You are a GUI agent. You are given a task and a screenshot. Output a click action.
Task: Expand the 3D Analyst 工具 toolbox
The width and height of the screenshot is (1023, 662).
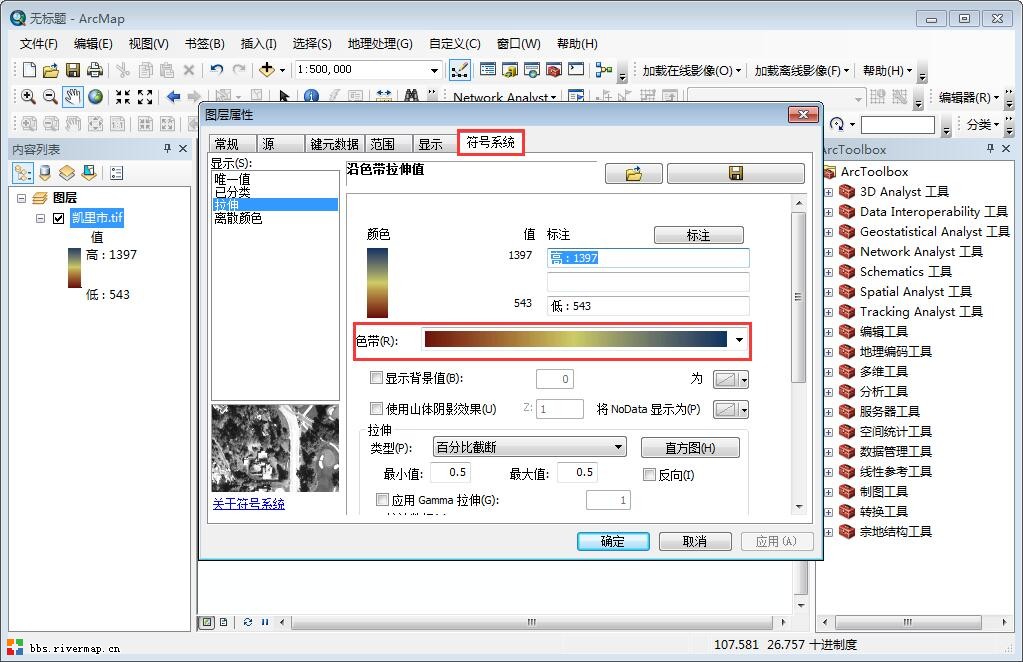tap(828, 192)
